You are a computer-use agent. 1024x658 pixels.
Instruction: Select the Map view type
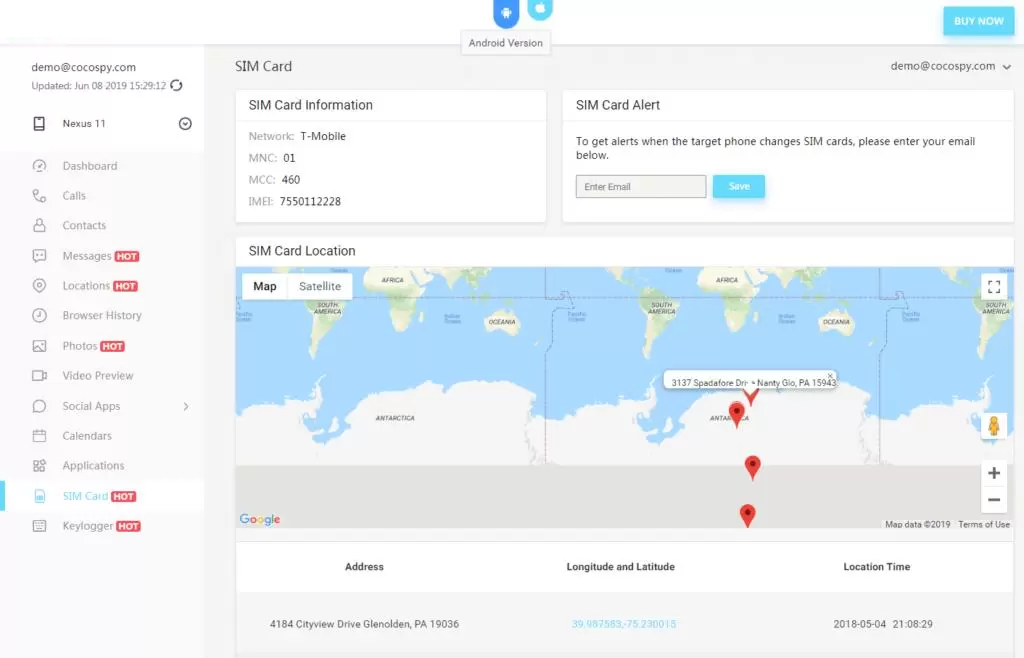point(265,286)
